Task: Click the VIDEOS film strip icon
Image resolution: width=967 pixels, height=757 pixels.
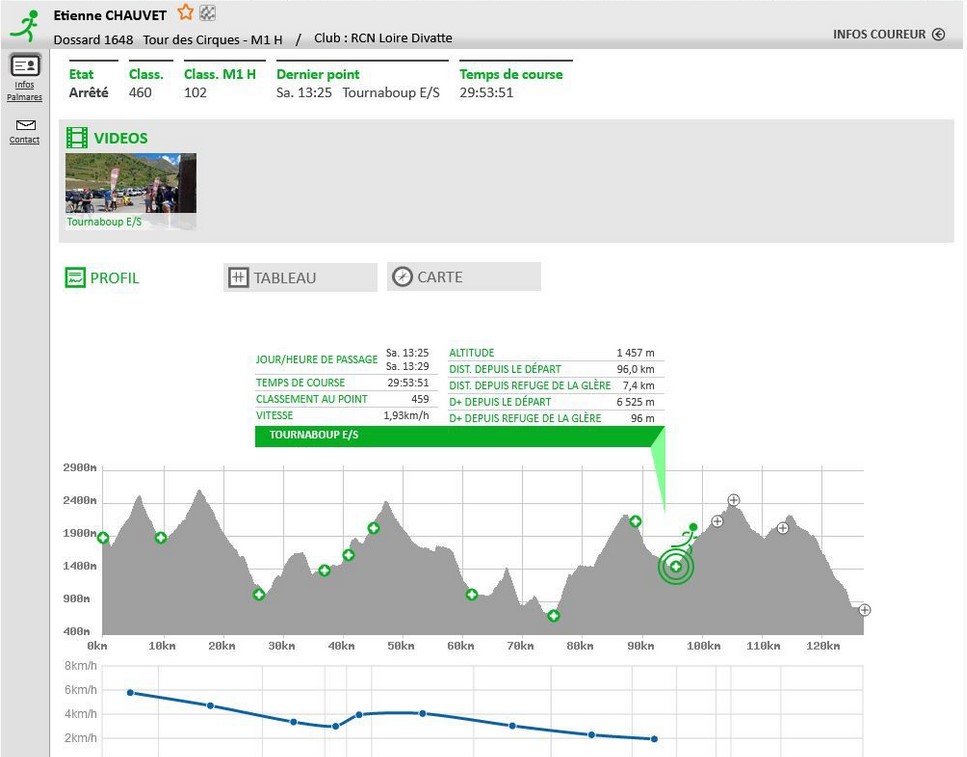Action: click(x=77, y=139)
